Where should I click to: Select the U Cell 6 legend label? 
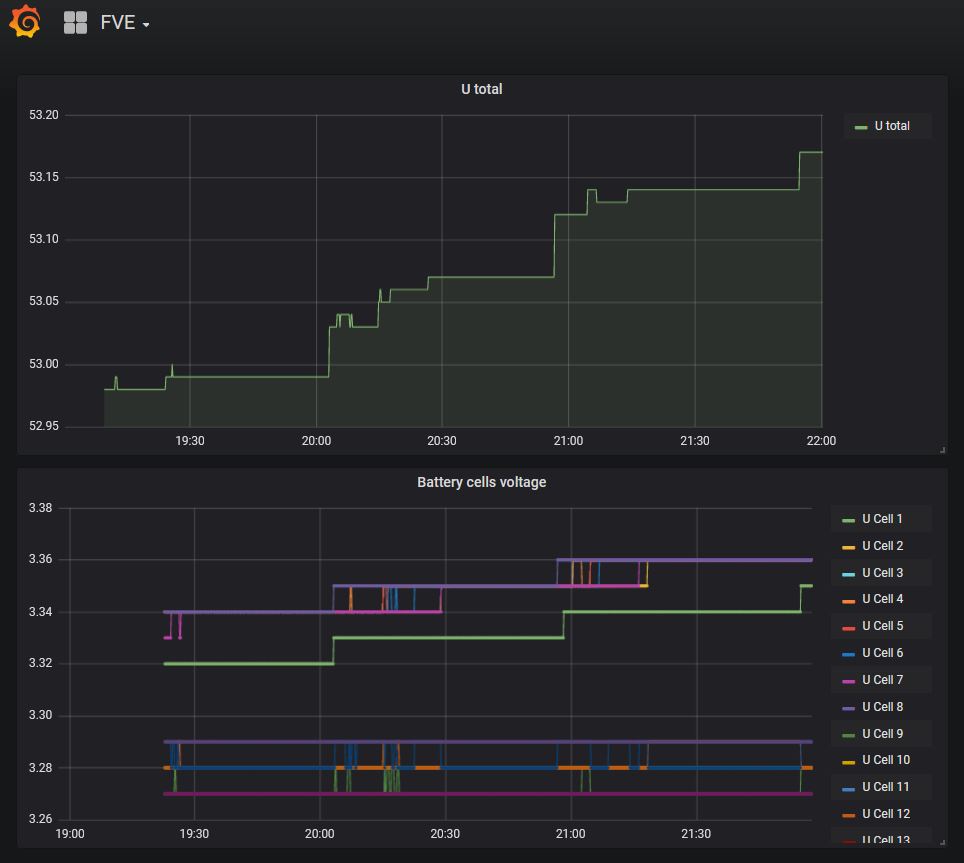(x=882, y=653)
